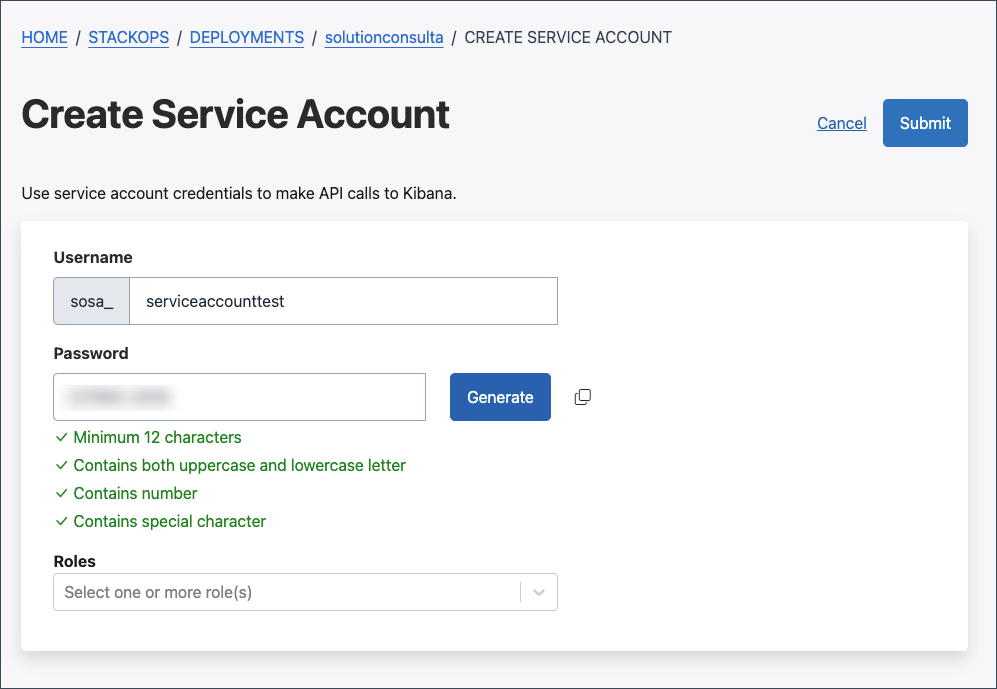Navigate to the STACKOPS breadcrumb
997x689 pixels.
pos(128,38)
